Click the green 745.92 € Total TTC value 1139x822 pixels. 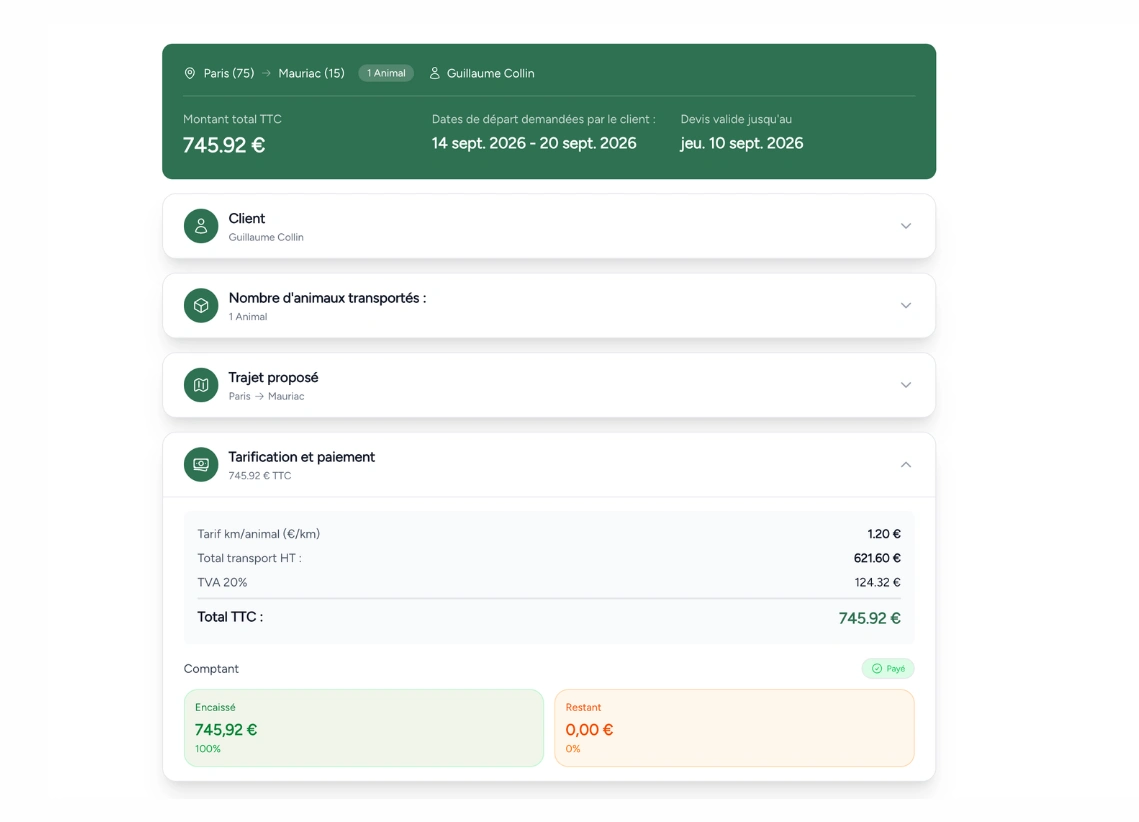pos(870,619)
